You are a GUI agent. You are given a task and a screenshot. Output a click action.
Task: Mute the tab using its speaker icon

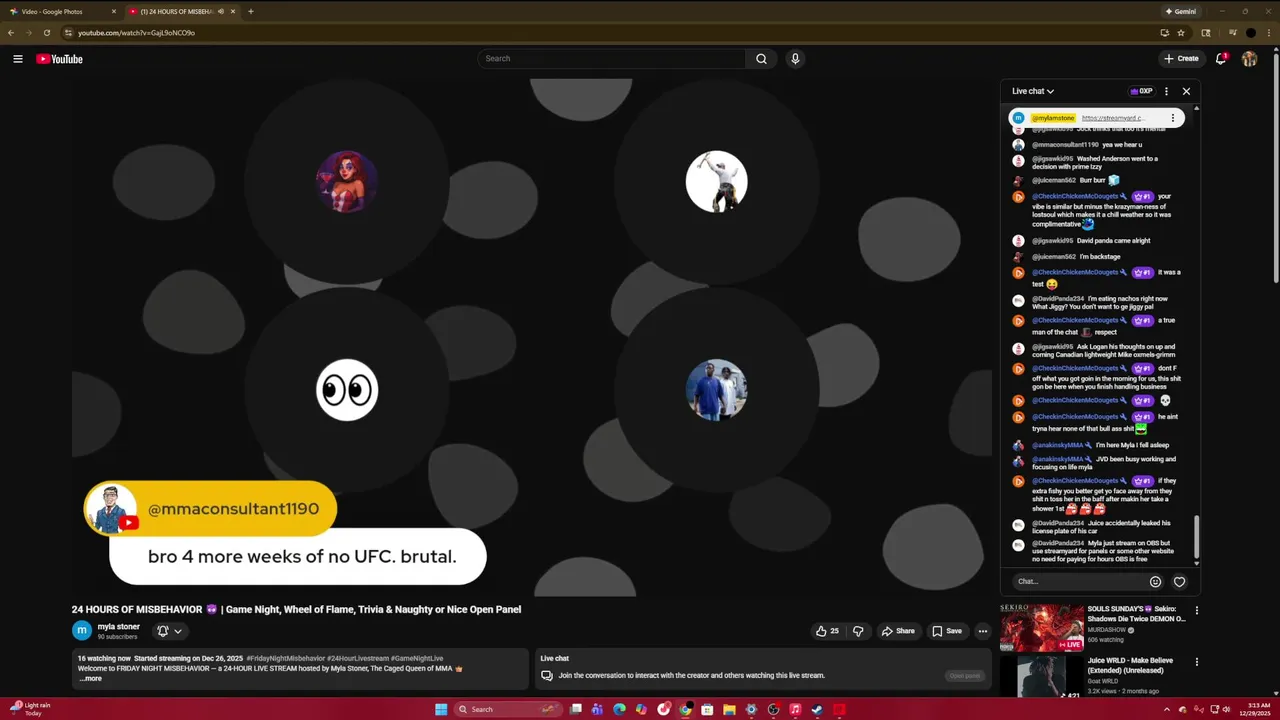point(220,12)
